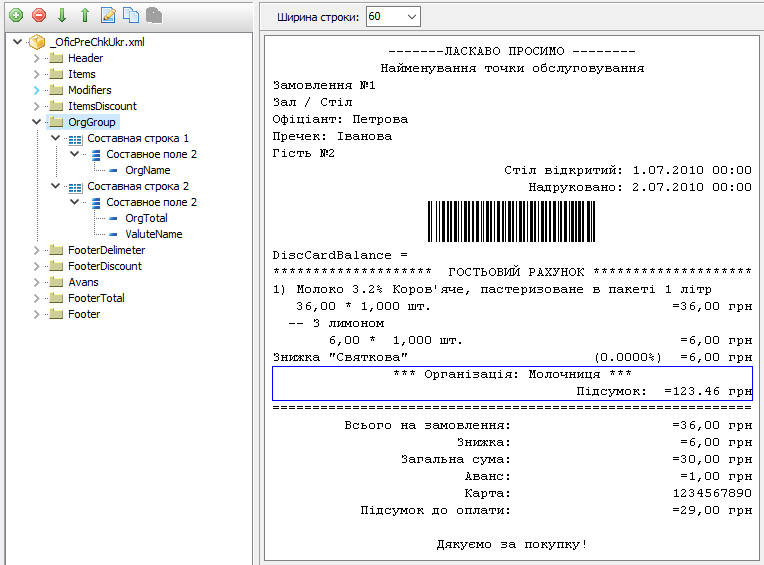Image resolution: width=764 pixels, height=565 pixels.
Task: Click the _OficPreChkUkr.xml package icon
Action: point(37,42)
